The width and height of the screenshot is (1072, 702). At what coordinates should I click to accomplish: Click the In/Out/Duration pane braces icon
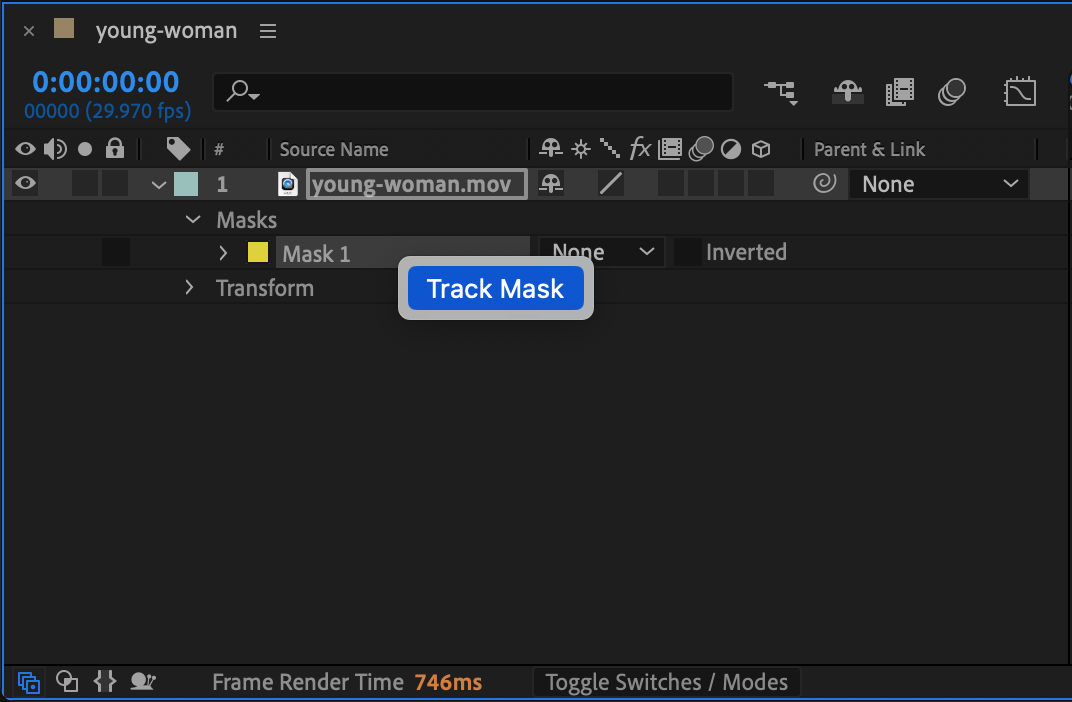[104, 682]
